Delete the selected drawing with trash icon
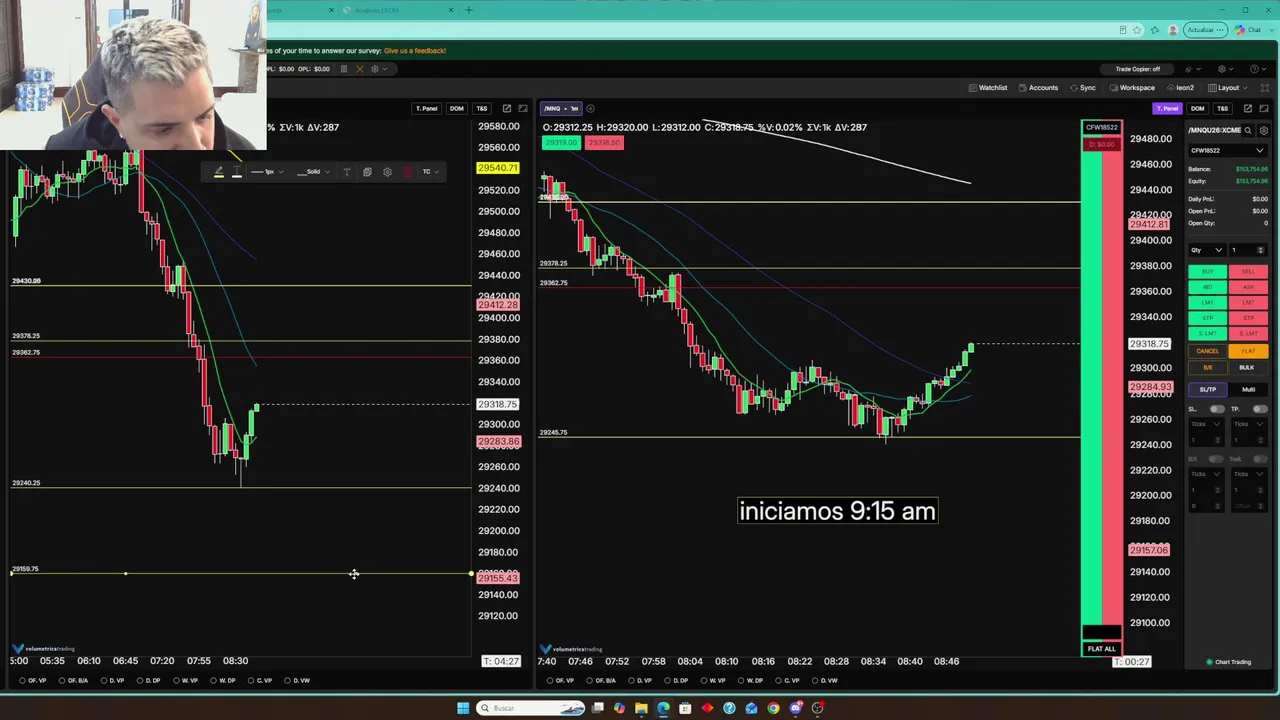Viewport: 1280px width, 720px height. coord(408,172)
